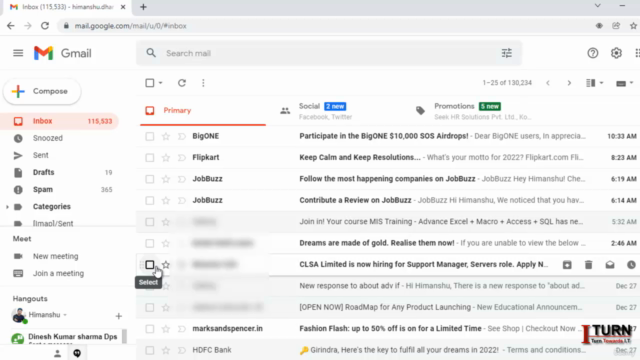The image size is (640, 360).
Task: Open the main menu hamburger icon
Action: [18, 53]
